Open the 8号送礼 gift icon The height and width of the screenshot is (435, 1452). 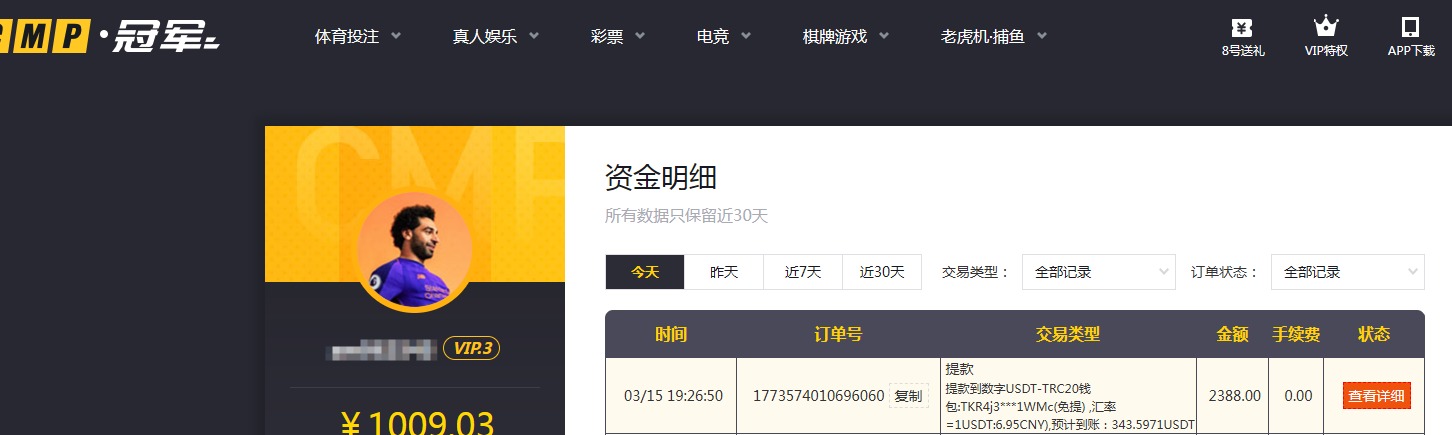(x=1243, y=37)
